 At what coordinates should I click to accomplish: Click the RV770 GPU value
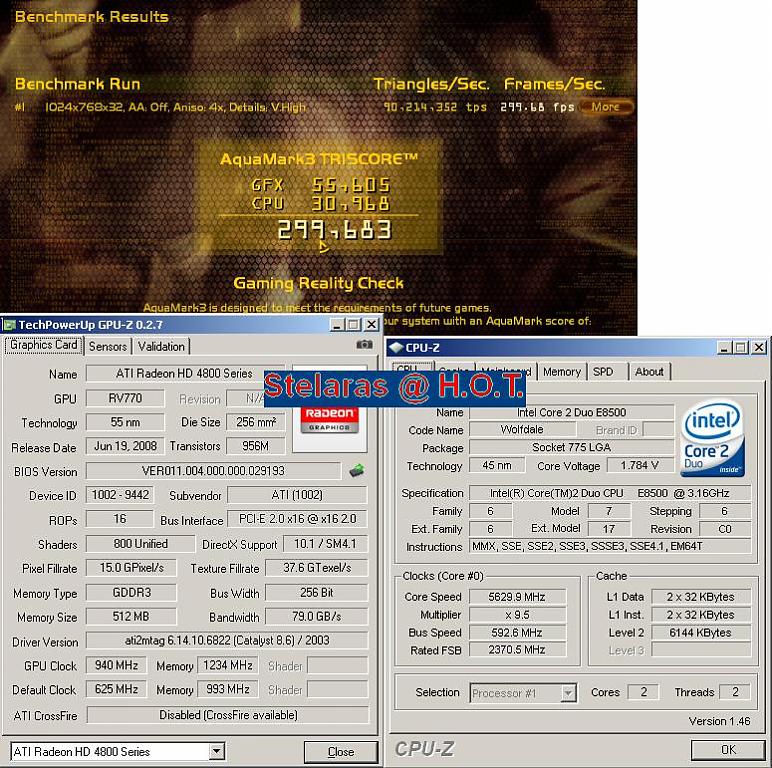(x=125, y=398)
